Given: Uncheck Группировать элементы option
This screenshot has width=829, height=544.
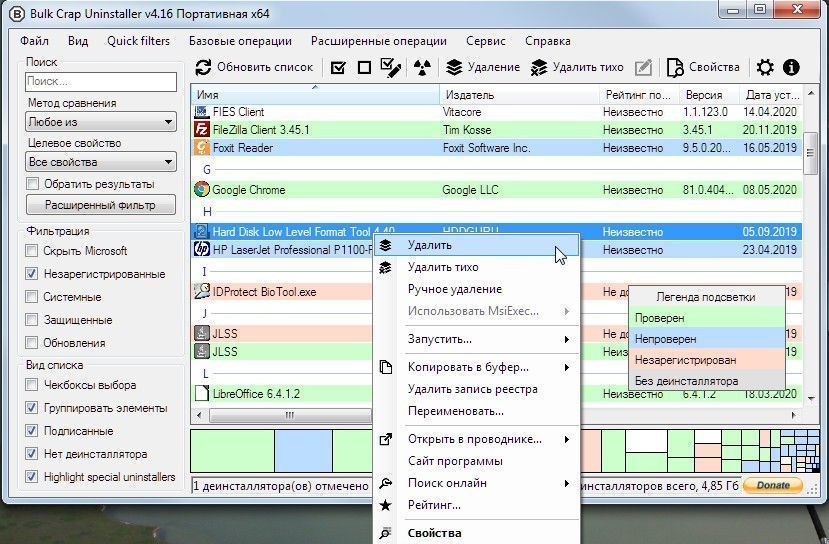Looking at the screenshot, I should coord(32,408).
